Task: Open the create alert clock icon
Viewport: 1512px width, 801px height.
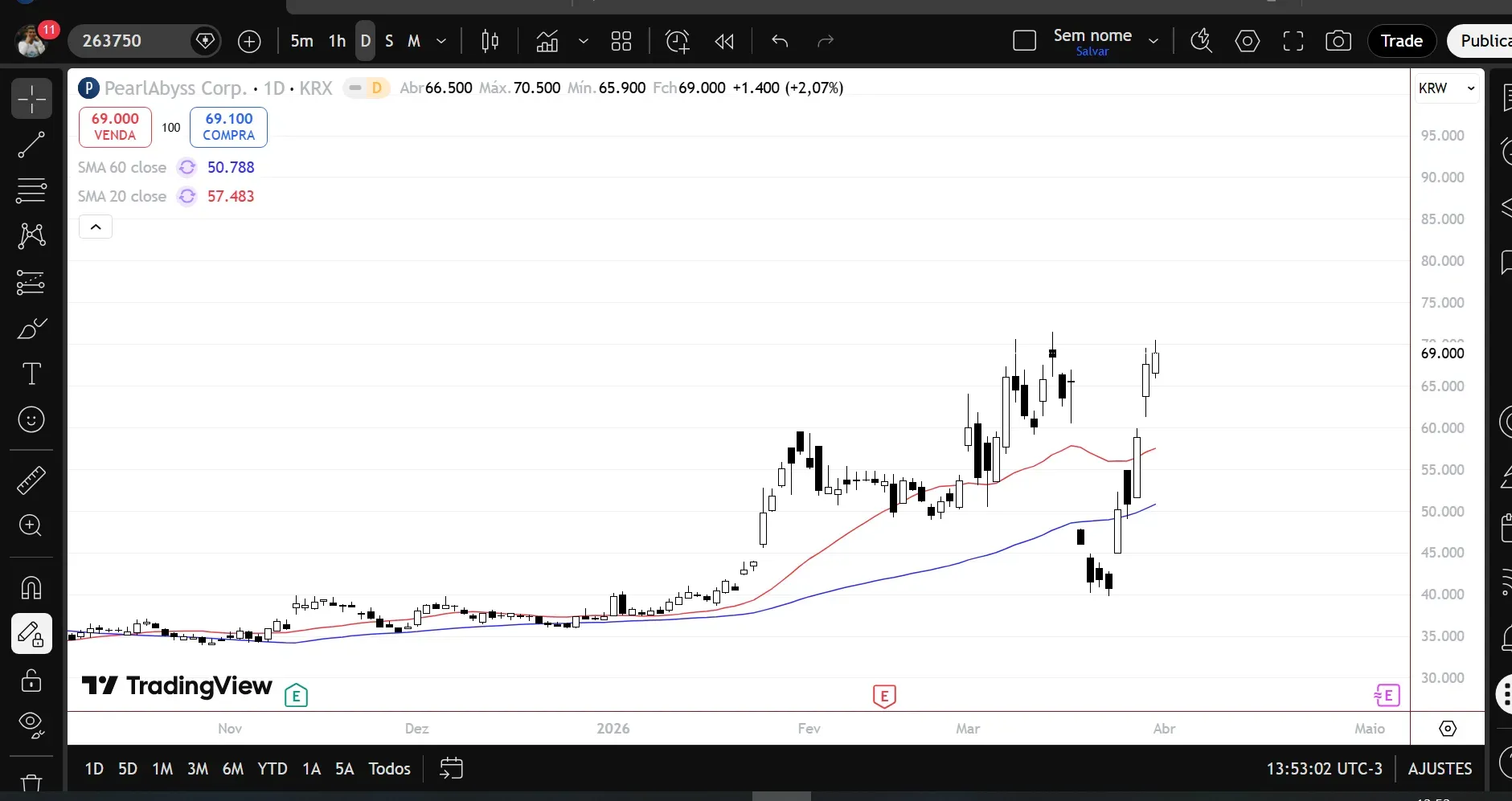Action: pos(677,41)
